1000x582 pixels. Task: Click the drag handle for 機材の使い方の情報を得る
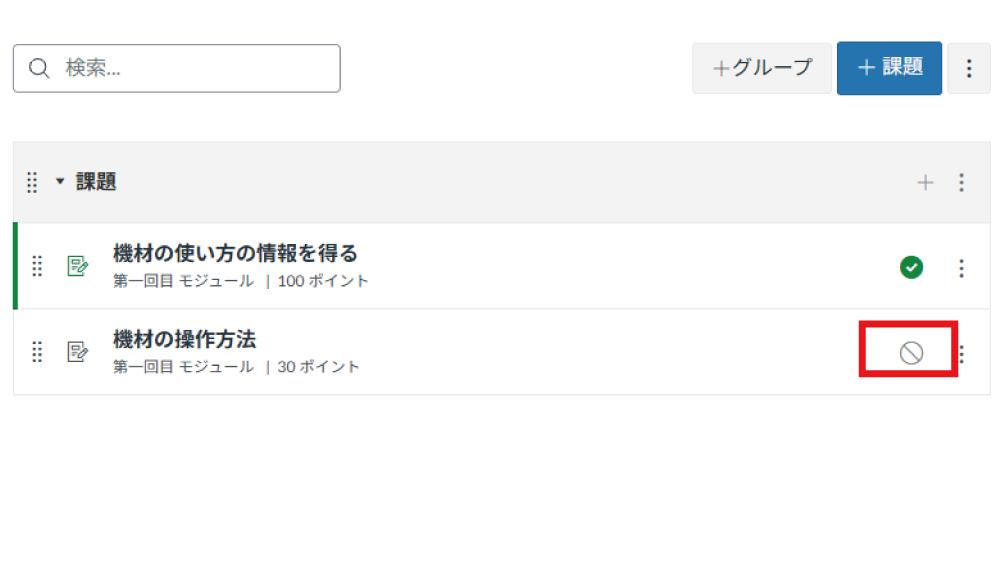pyautogui.click(x=37, y=266)
